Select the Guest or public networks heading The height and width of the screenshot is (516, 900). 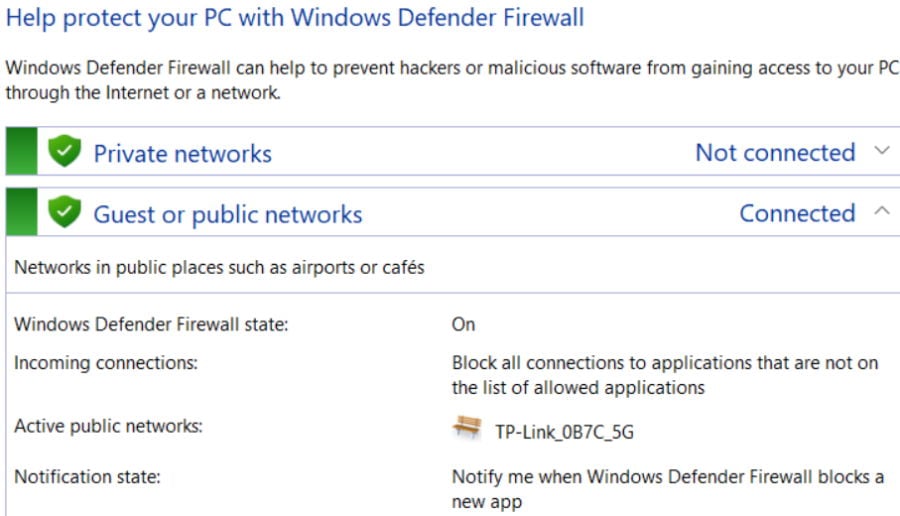228,215
